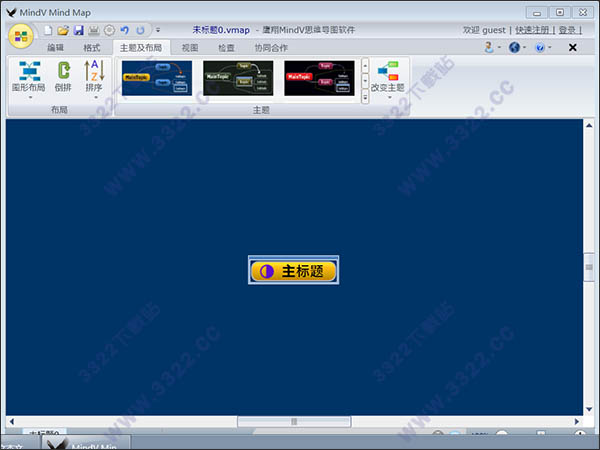
Task: Click the MindV taskbar button
Action: click(x=86, y=443)
